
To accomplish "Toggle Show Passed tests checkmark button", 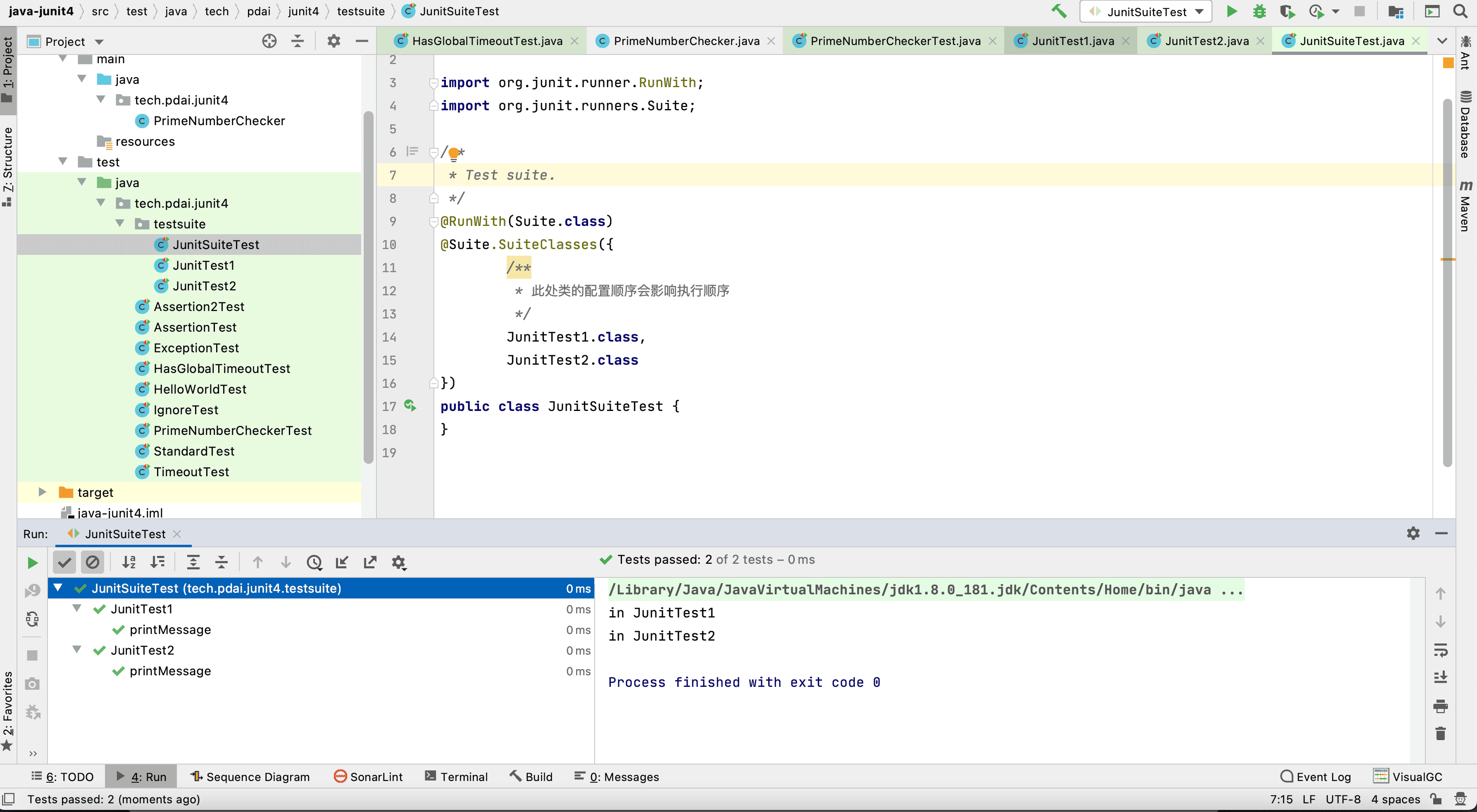I will [x=64, y=562].
